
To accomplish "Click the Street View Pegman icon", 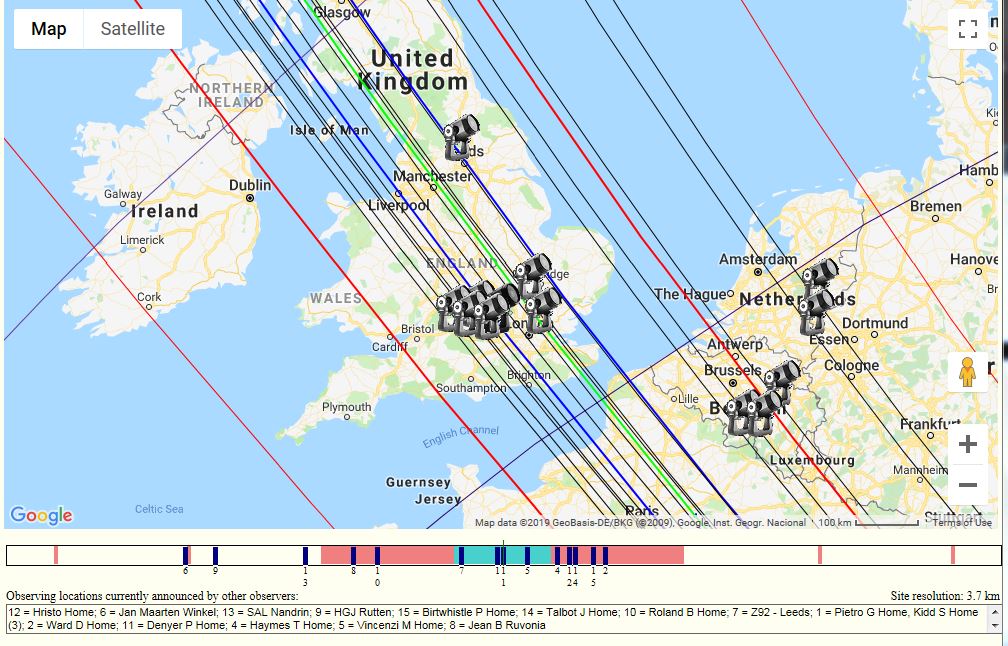I will pos(967,374).
